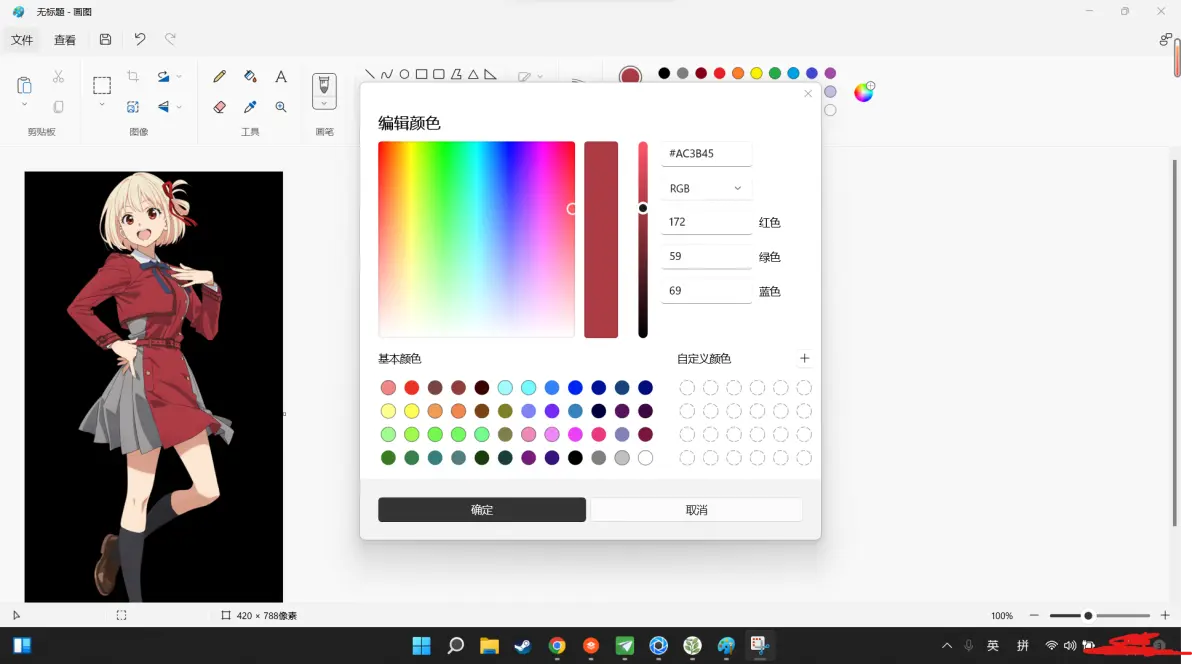Select the Line shape

(x=369, y=75)
